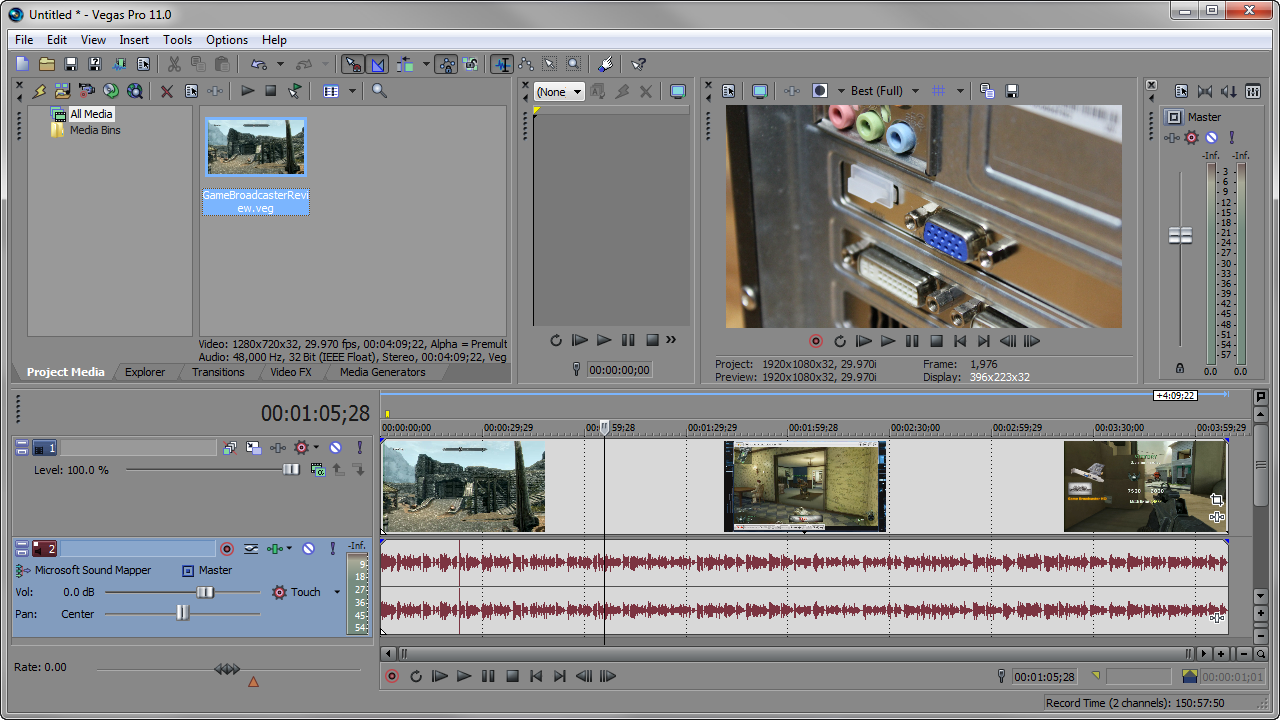Image resolution: width=1280 pixels, height=720 pixels.
Task: Click the audio track Vol slider handle
Action: coord(205,592)
